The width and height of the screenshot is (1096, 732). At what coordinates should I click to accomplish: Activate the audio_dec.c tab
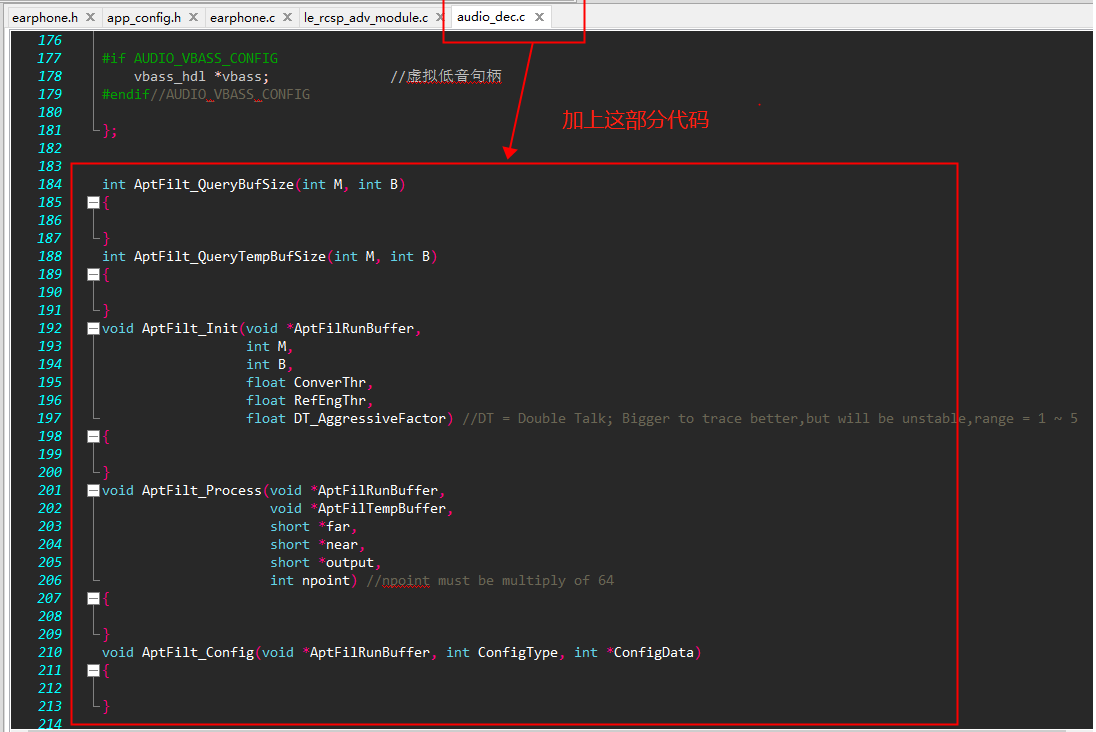pos(491,17)
